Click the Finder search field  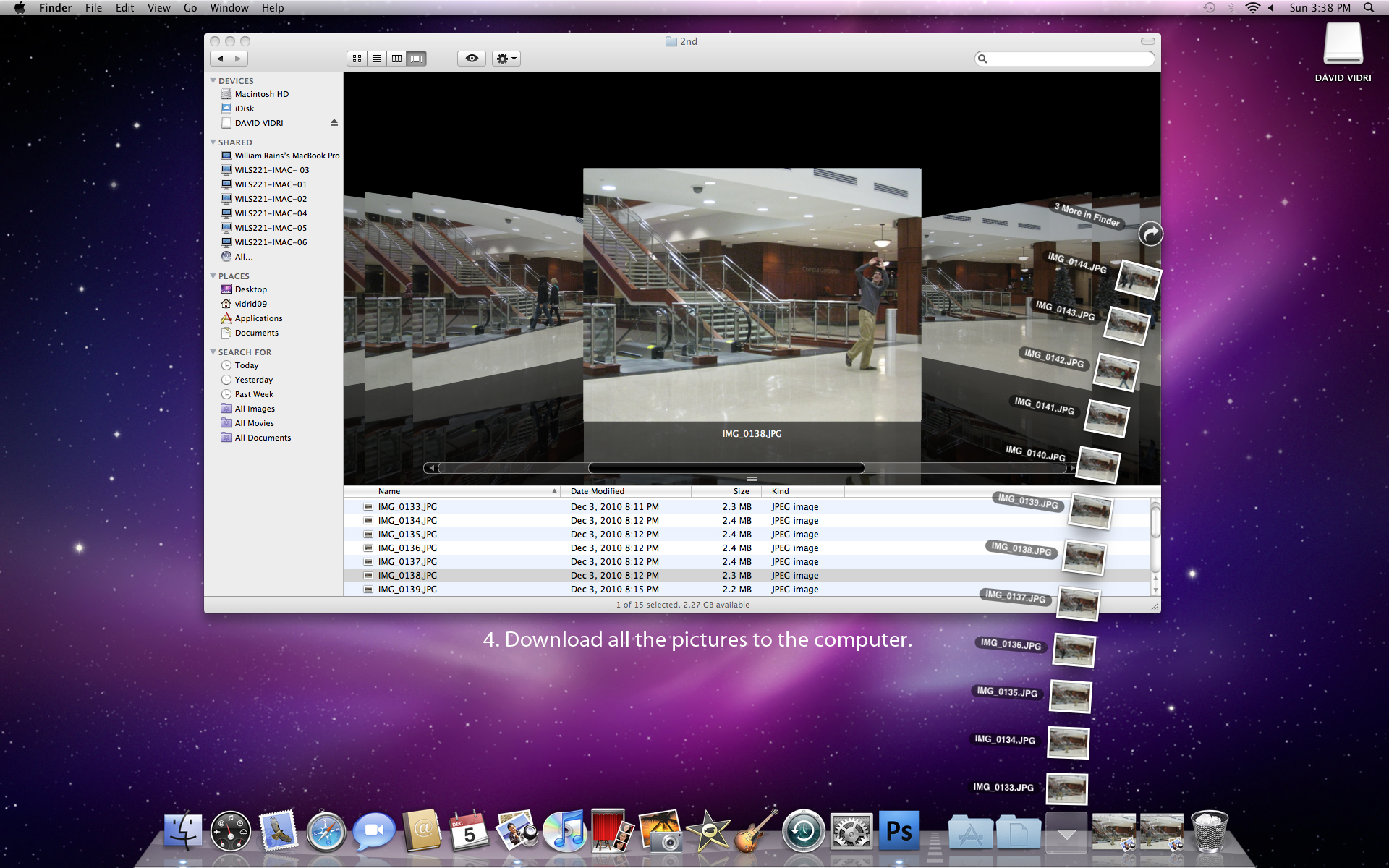[x=1064, y=59]
